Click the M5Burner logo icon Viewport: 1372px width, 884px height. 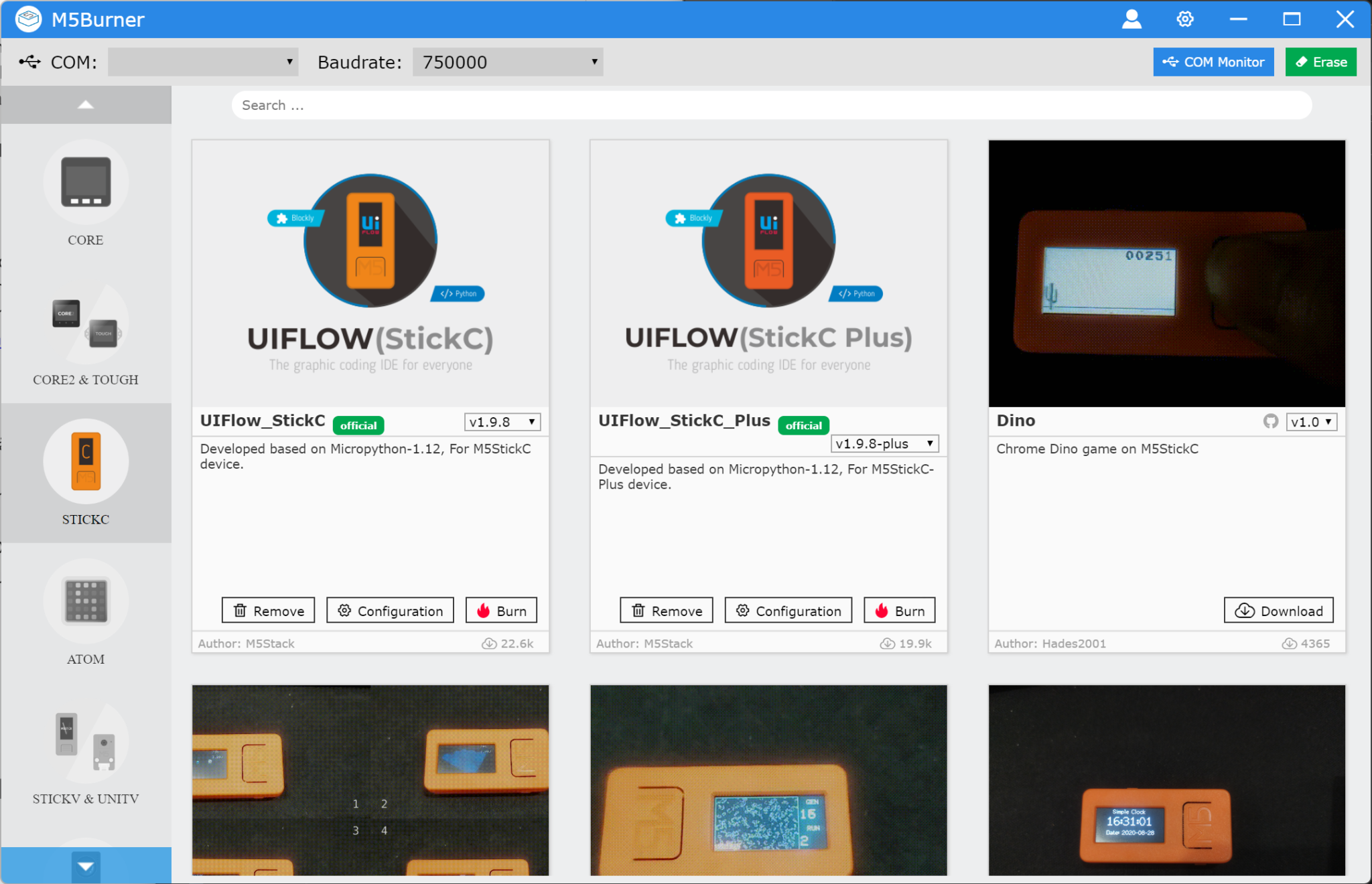[x=28, y=19]
